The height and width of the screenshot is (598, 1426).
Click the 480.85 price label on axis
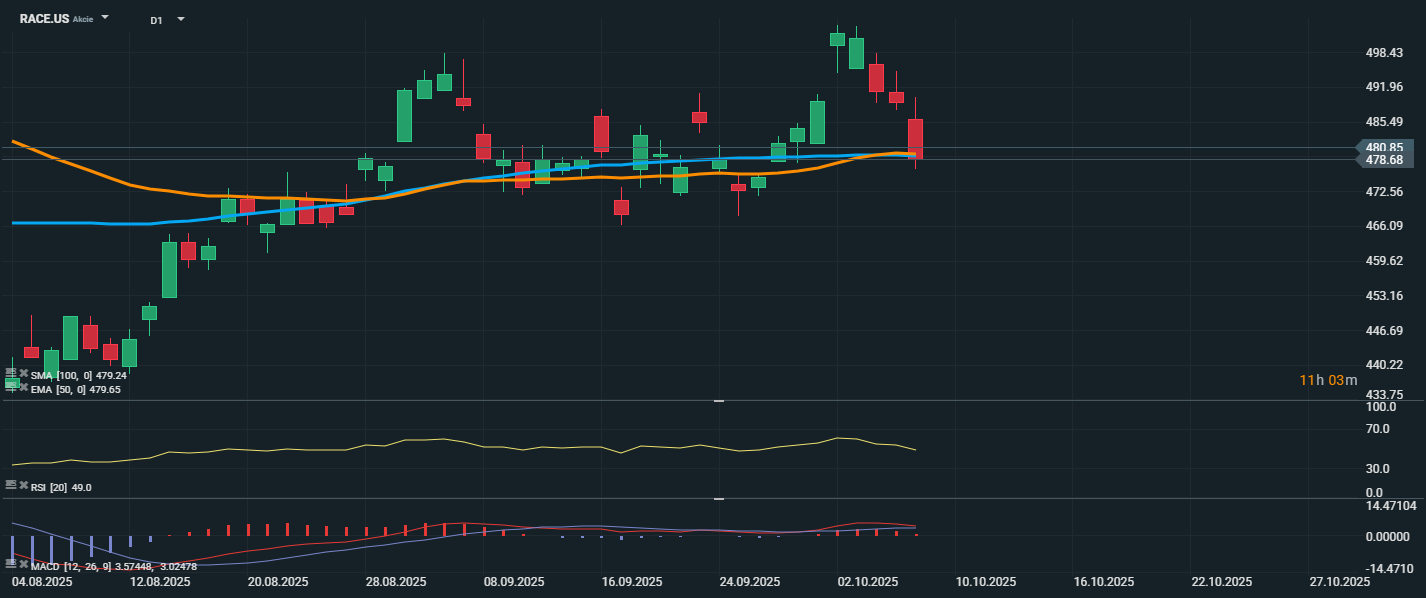[x=1383, y=147]
